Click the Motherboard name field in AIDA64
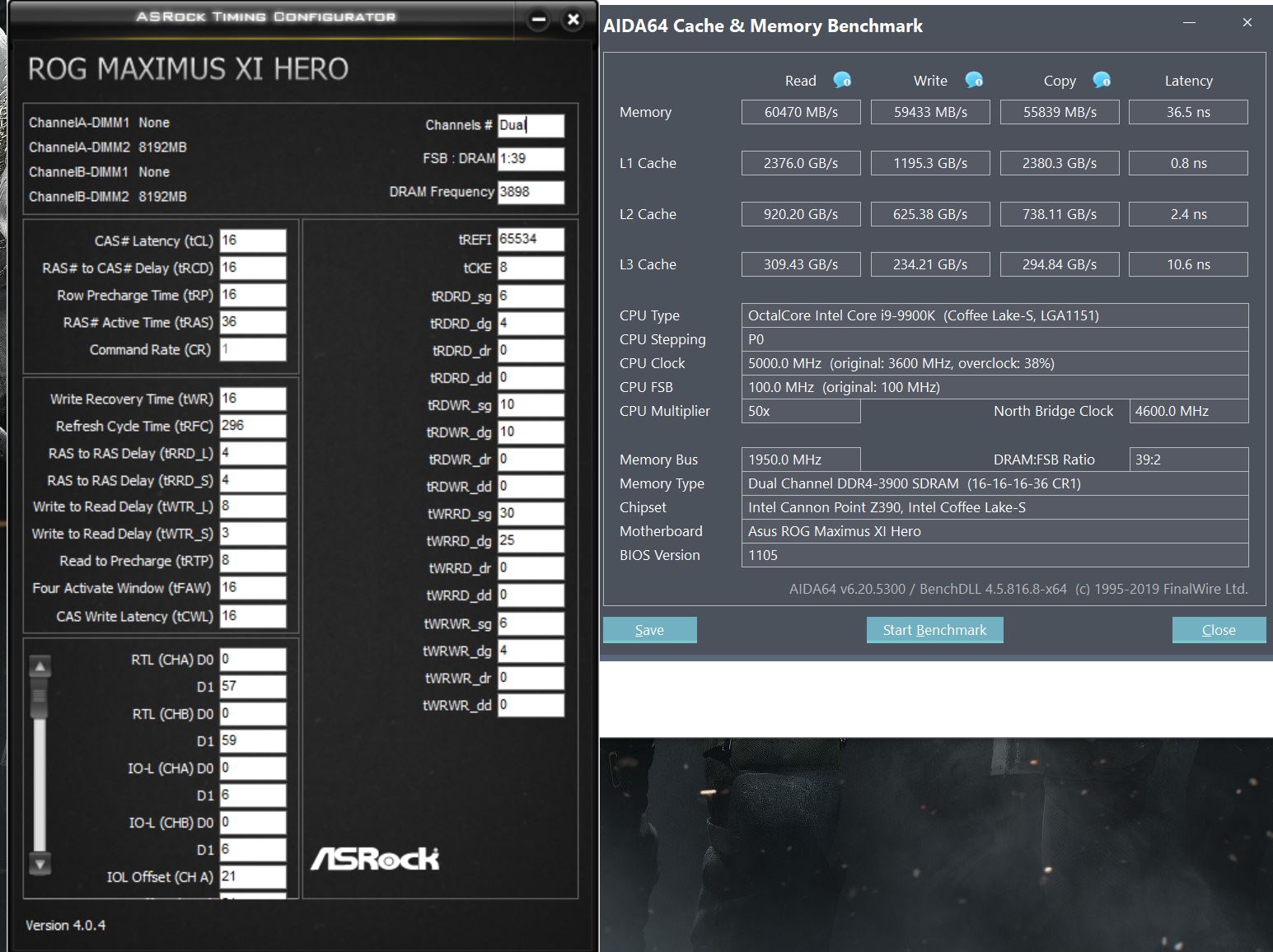 995,531
